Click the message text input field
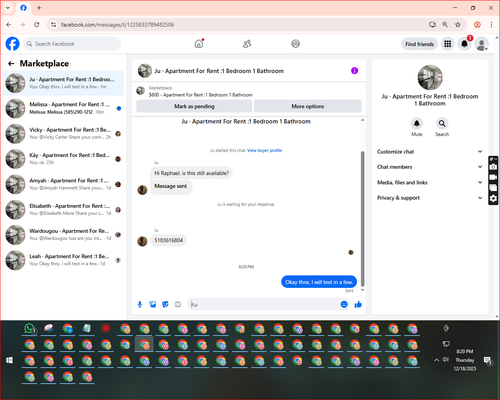The height and width of the screenshot is (400, 500). 263,304
